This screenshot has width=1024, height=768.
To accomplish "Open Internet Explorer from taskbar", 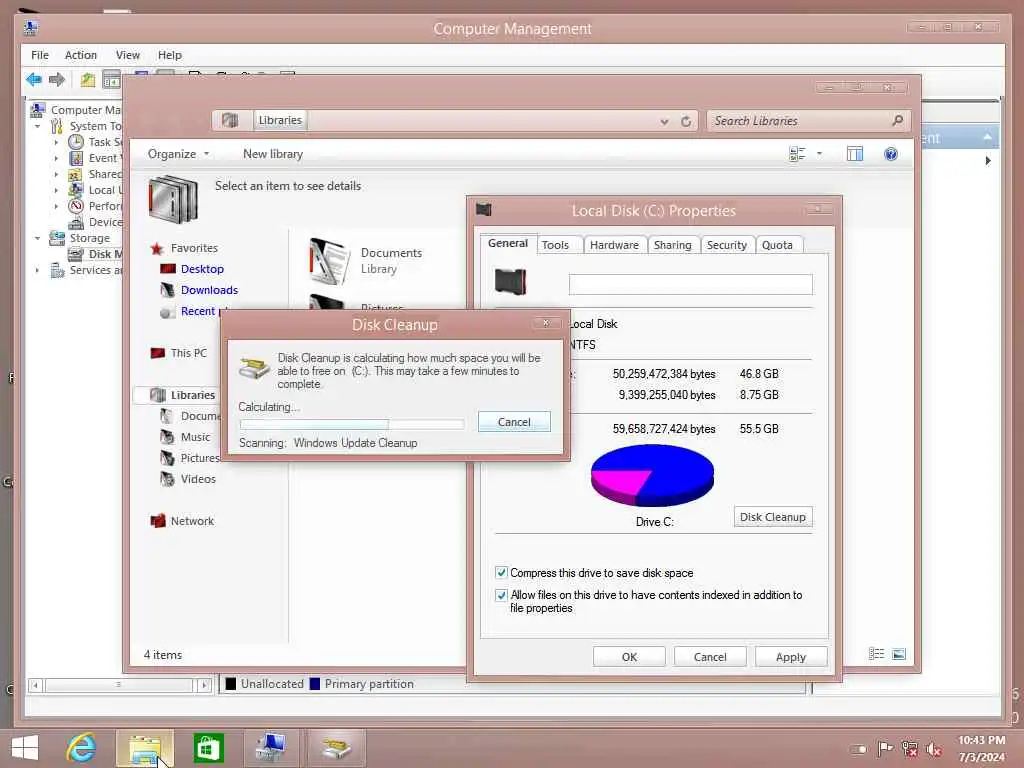I will point(81,748).
